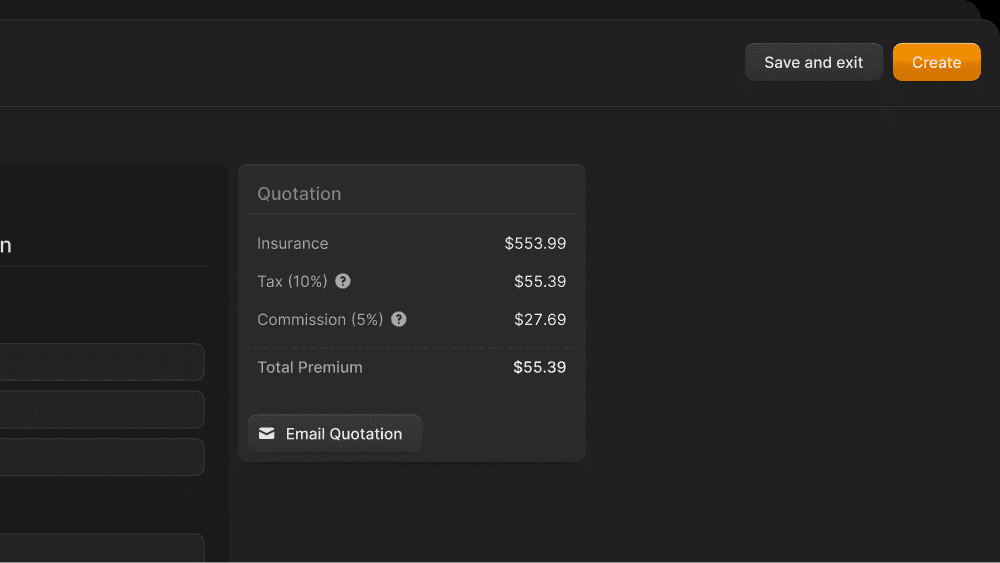Click the Commission amount $27.69
The width and height of the screenshot is (1000, 563).
[540, 319]
